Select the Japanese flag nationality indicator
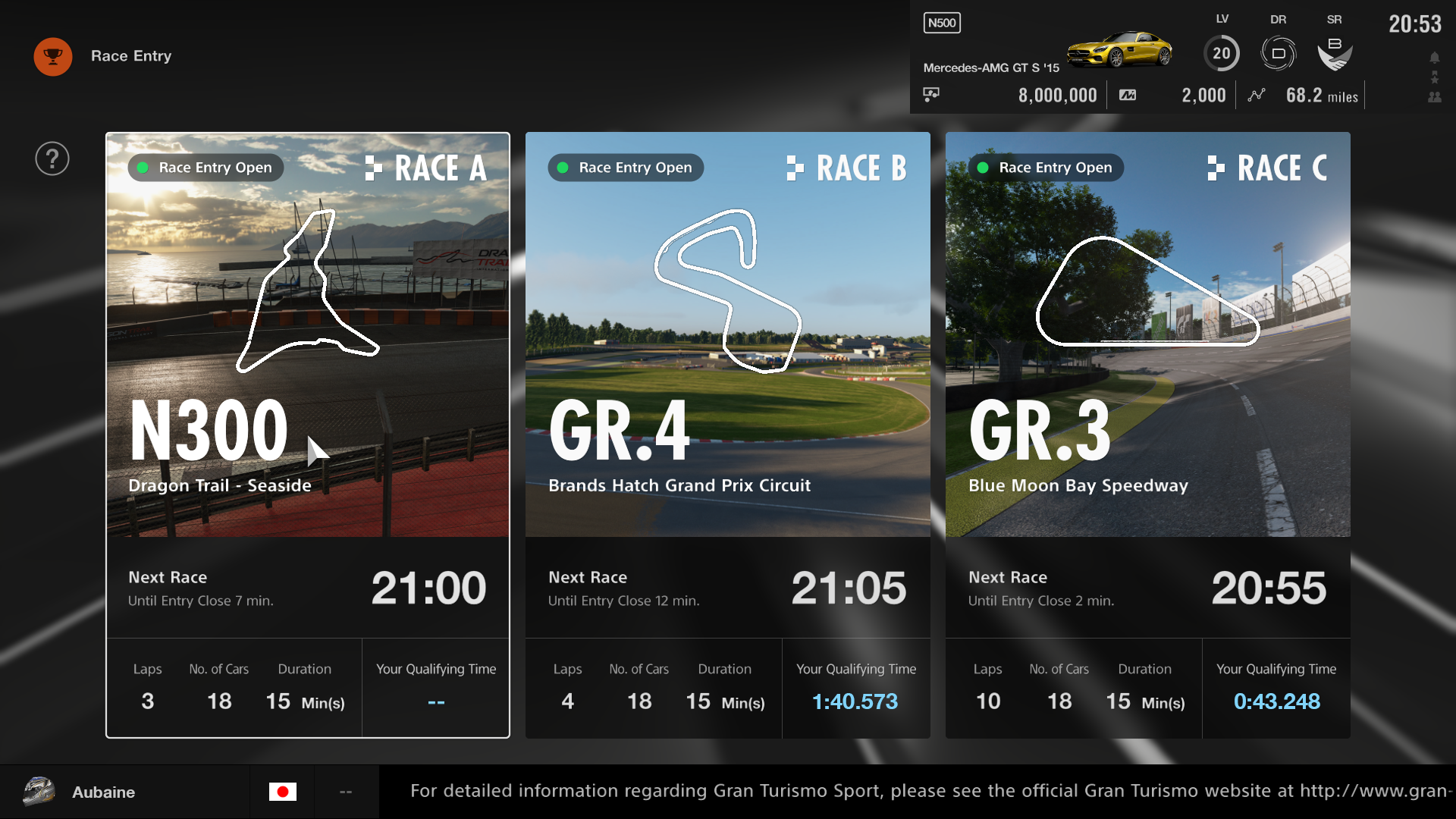Image resolution: width=1456 pixels, height=819 pixels. pyautogui.click(x=283, y=792)
